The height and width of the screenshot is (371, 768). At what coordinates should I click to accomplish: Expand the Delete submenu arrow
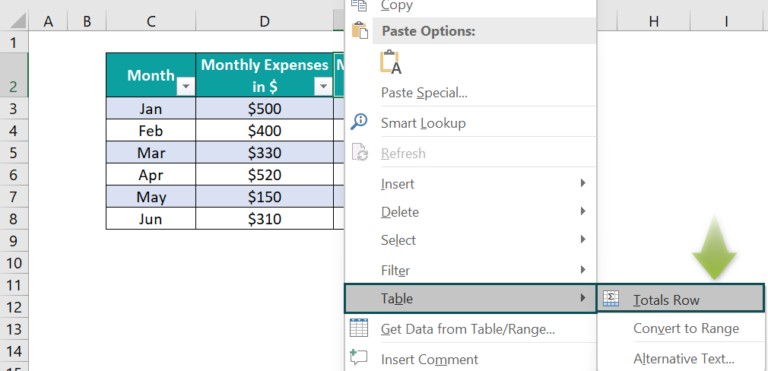coord(583,211)
